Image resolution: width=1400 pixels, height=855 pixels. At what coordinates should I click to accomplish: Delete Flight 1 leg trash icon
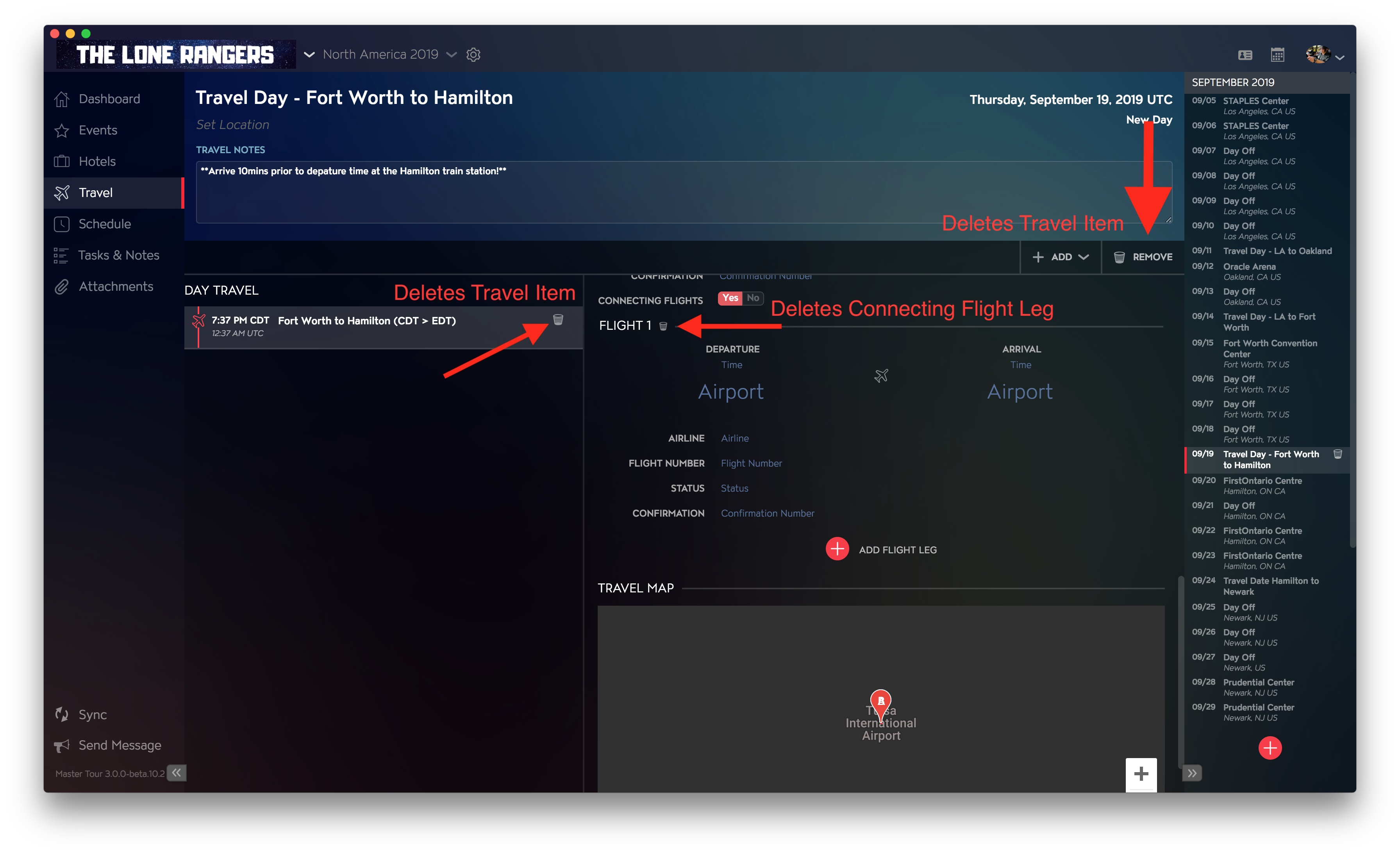(663, 326)
